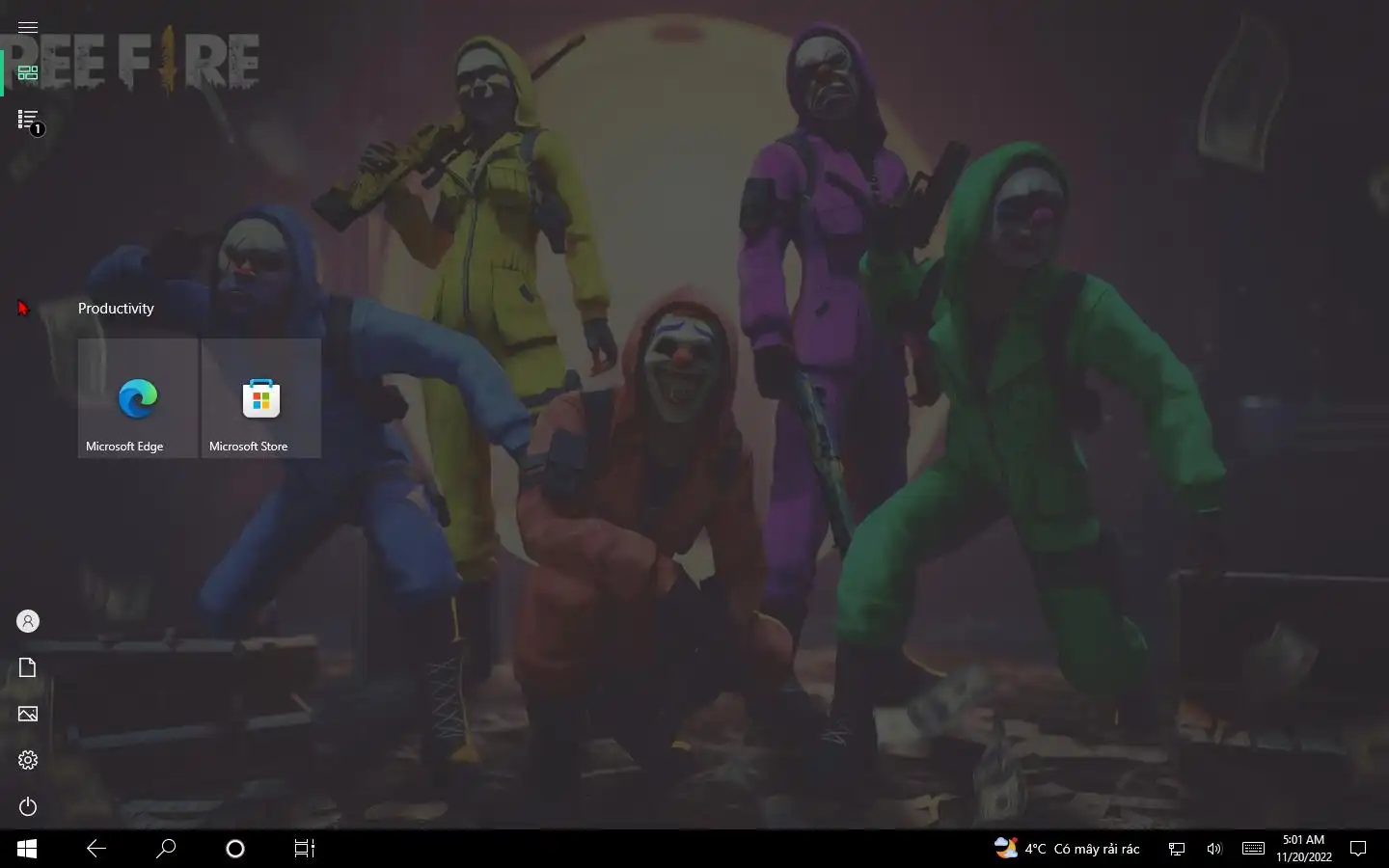The image size is (1389, 868).
Task: Open the weather widget showing 4°C
Action: tap(1068, 849)
